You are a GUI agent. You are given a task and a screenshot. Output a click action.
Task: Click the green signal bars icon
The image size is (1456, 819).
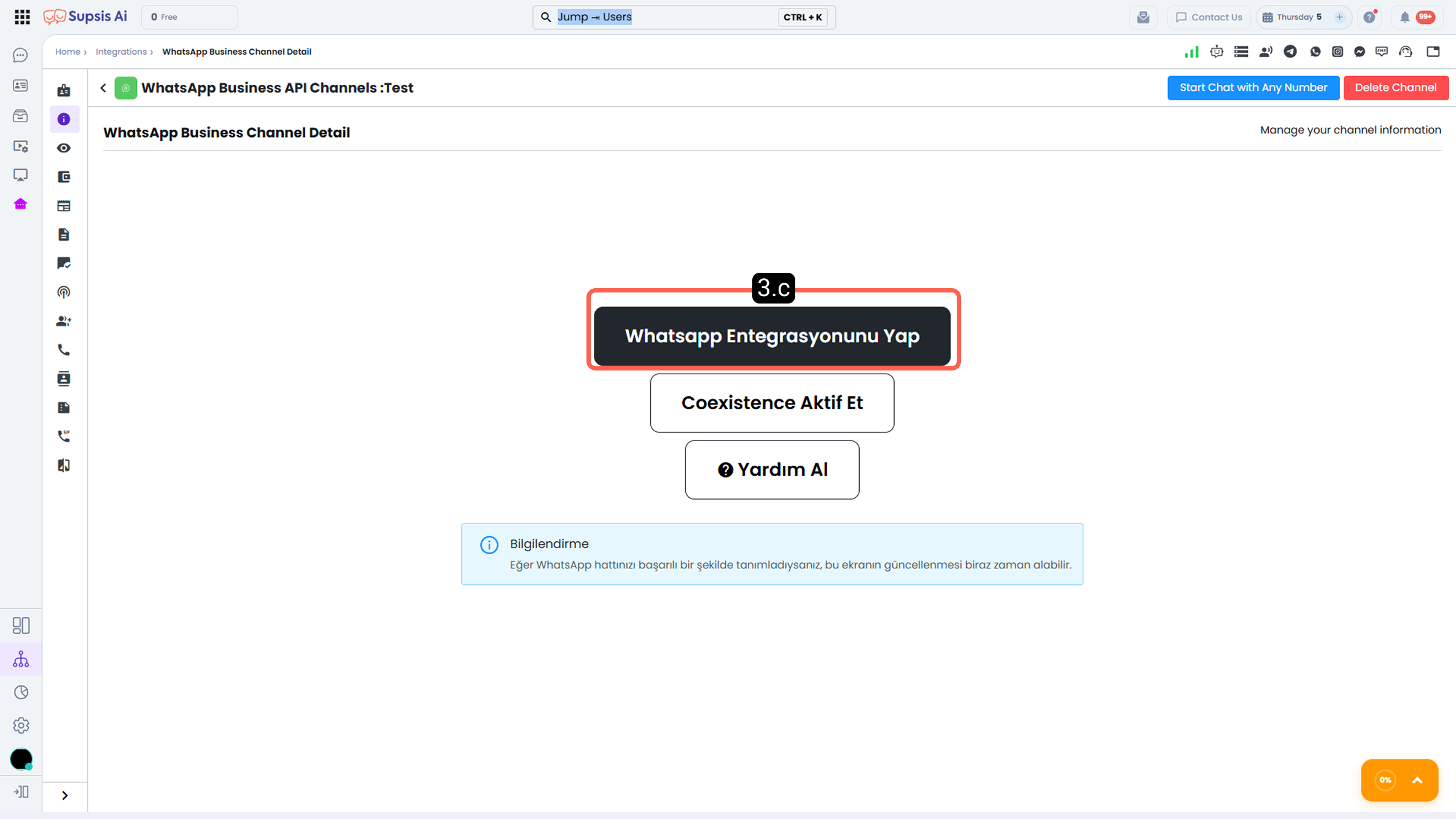[x=1191, y=52]
